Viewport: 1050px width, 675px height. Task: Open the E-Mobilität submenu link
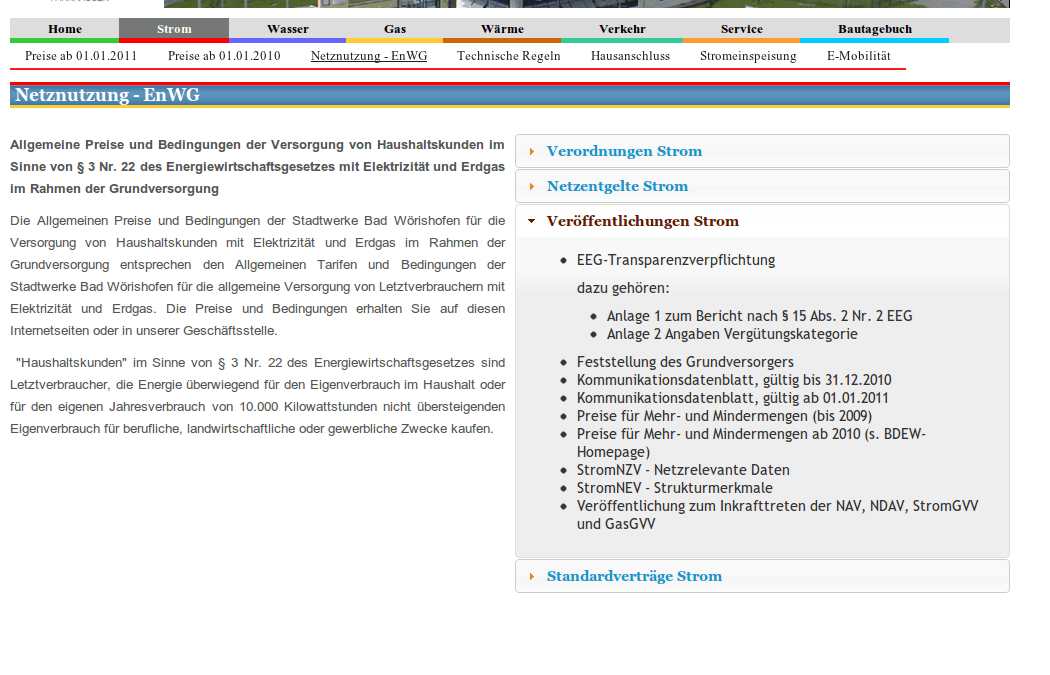click(858, 56)
